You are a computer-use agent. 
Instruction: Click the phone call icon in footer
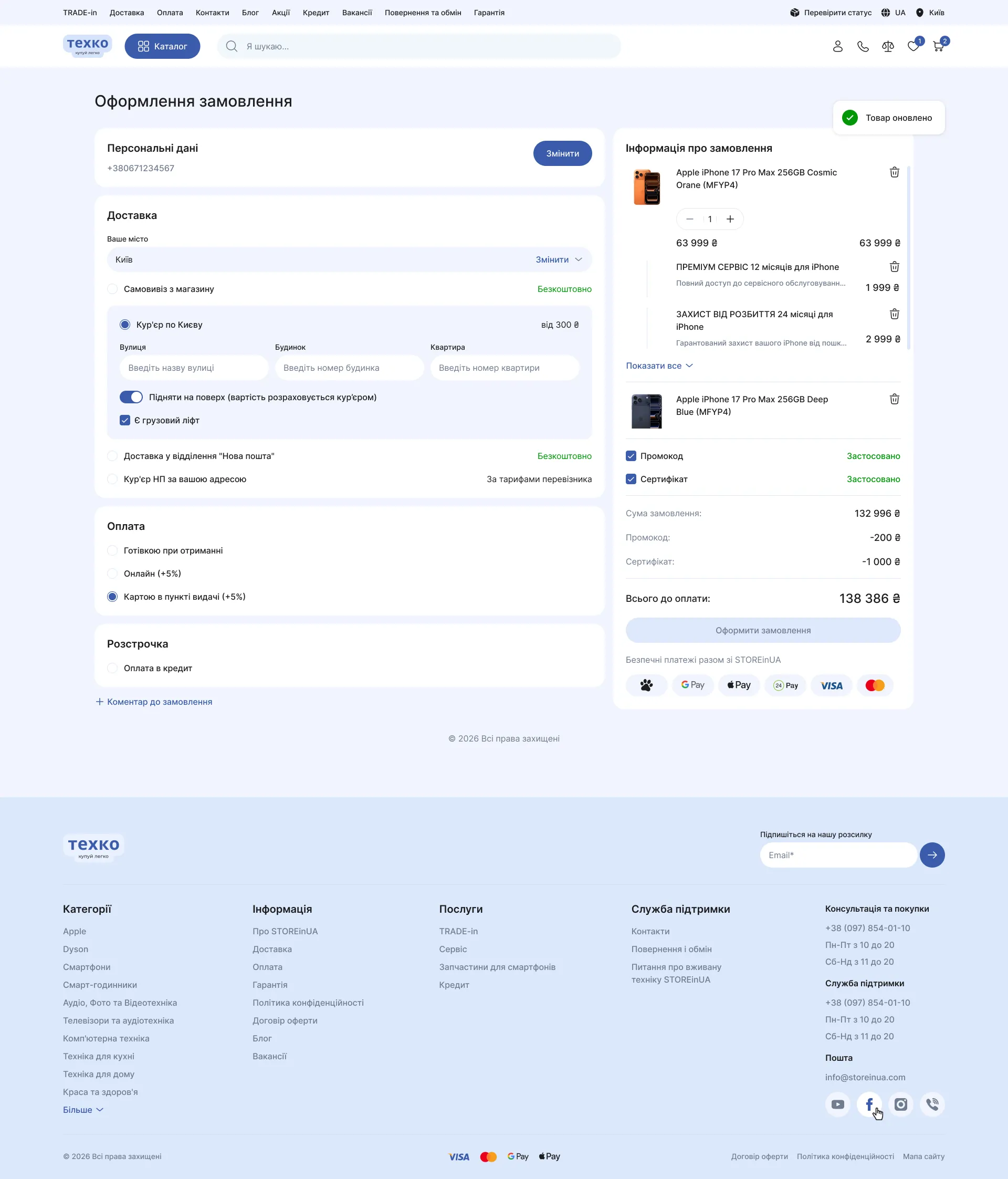click(x=932, y=1104)
